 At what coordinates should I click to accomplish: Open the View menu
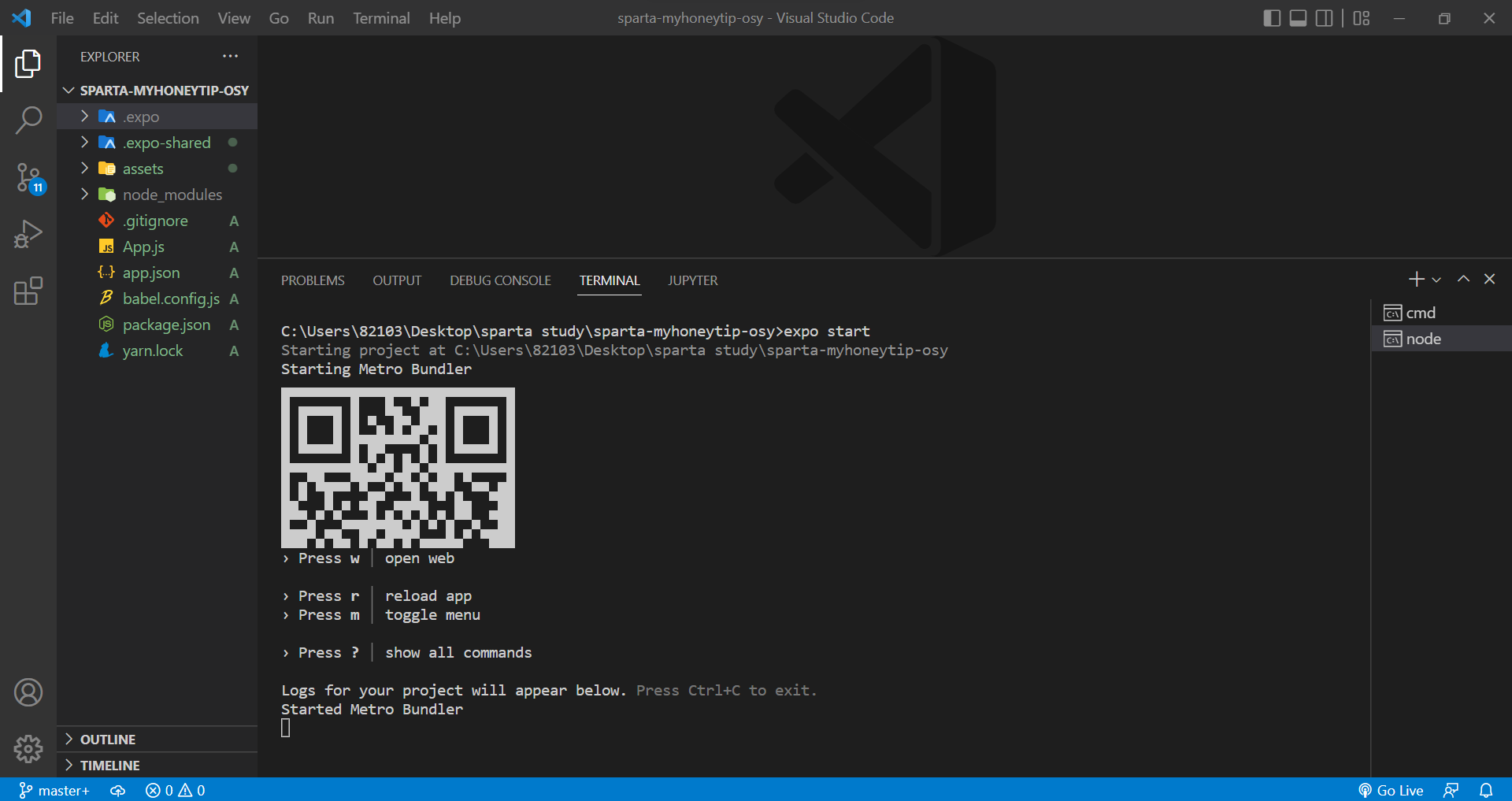234,18
